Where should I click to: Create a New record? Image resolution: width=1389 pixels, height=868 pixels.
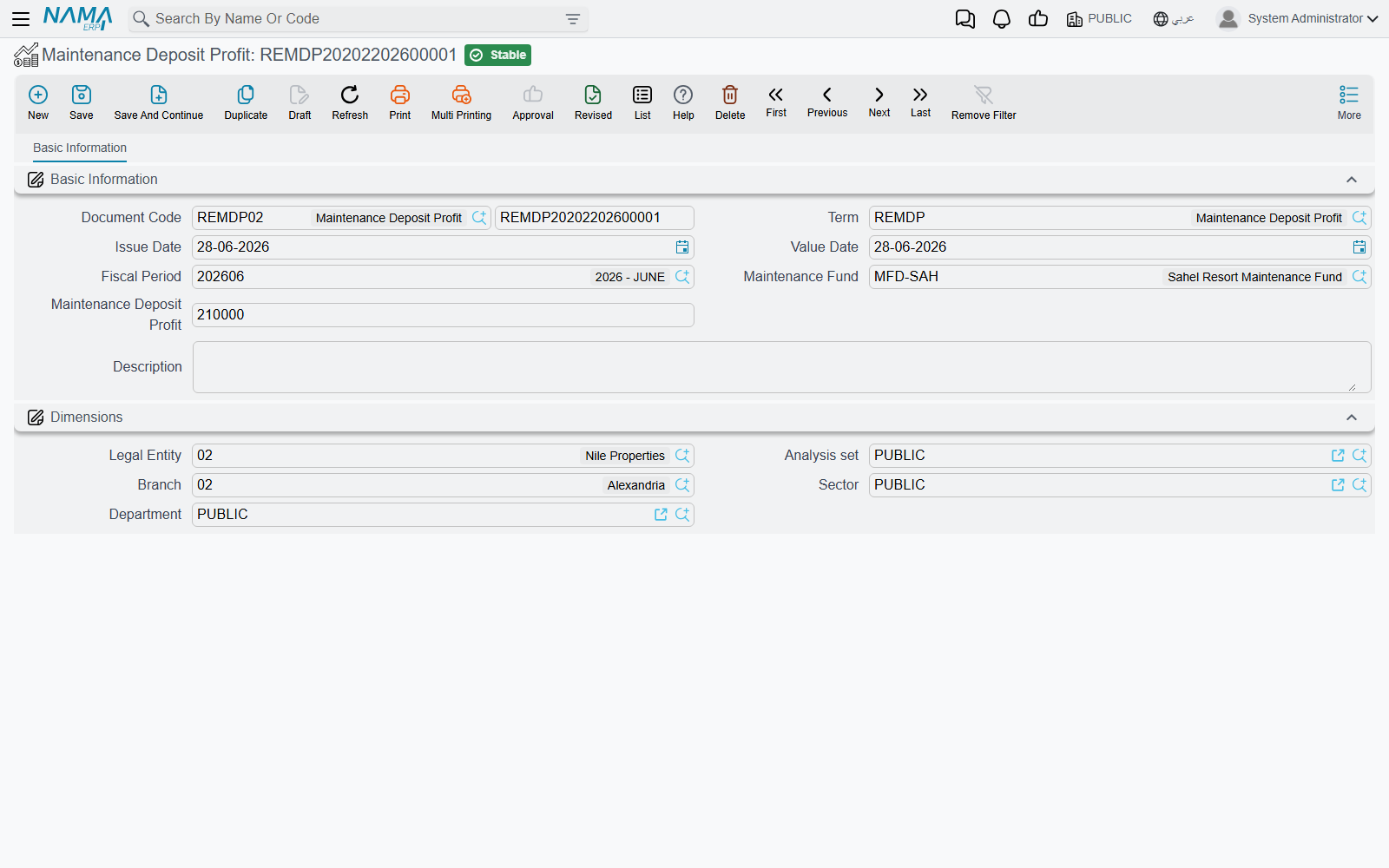(38, 102)
